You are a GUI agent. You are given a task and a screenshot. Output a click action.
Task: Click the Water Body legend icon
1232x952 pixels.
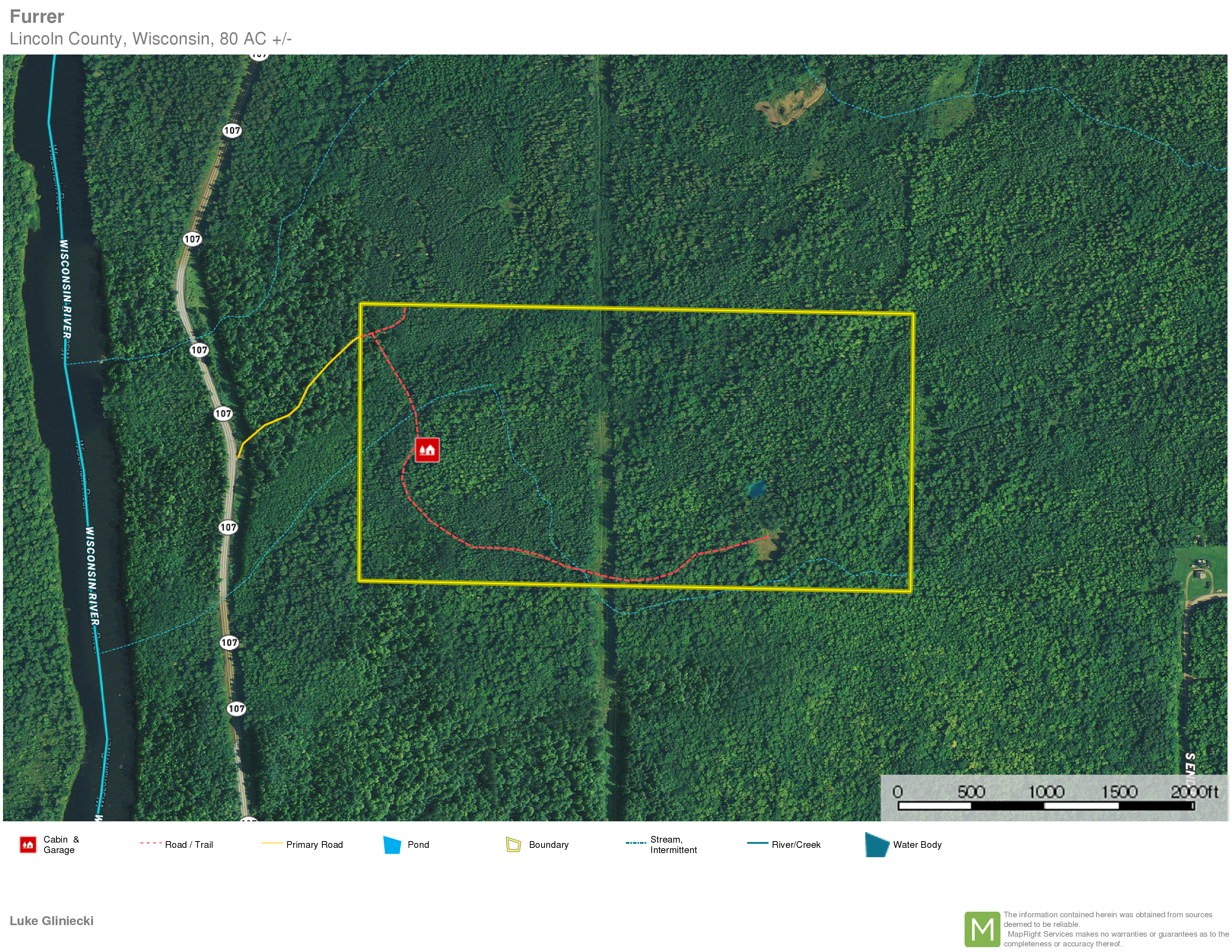(x=876, y=845)
